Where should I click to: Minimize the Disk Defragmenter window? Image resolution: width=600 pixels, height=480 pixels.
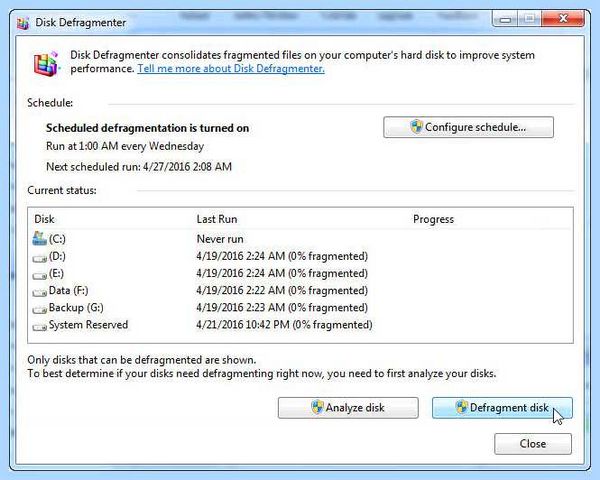click(x=505, y=19)
